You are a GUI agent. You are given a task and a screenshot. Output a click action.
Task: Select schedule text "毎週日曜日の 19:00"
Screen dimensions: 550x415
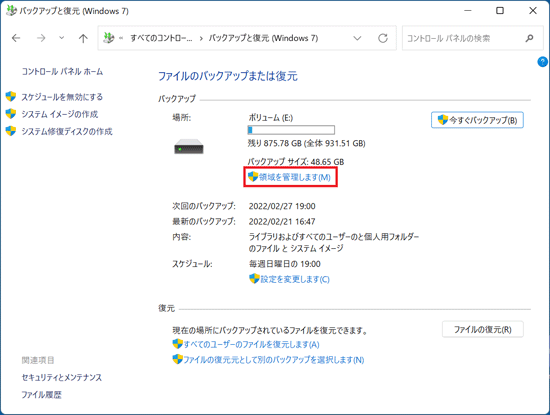click(x=284, y=264)
